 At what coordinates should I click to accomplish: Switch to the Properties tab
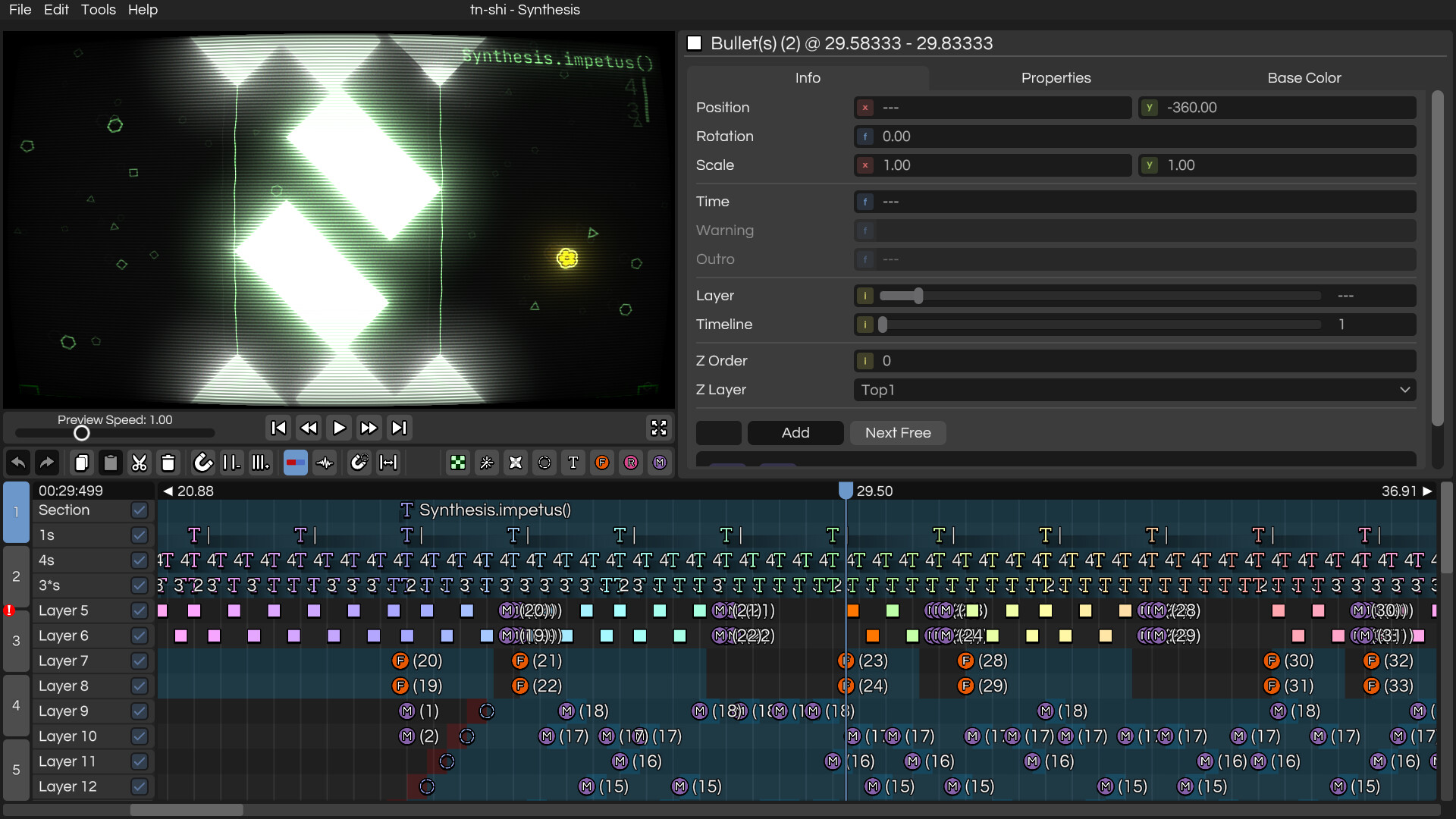pyautogui.click(x=1056, y=77)
